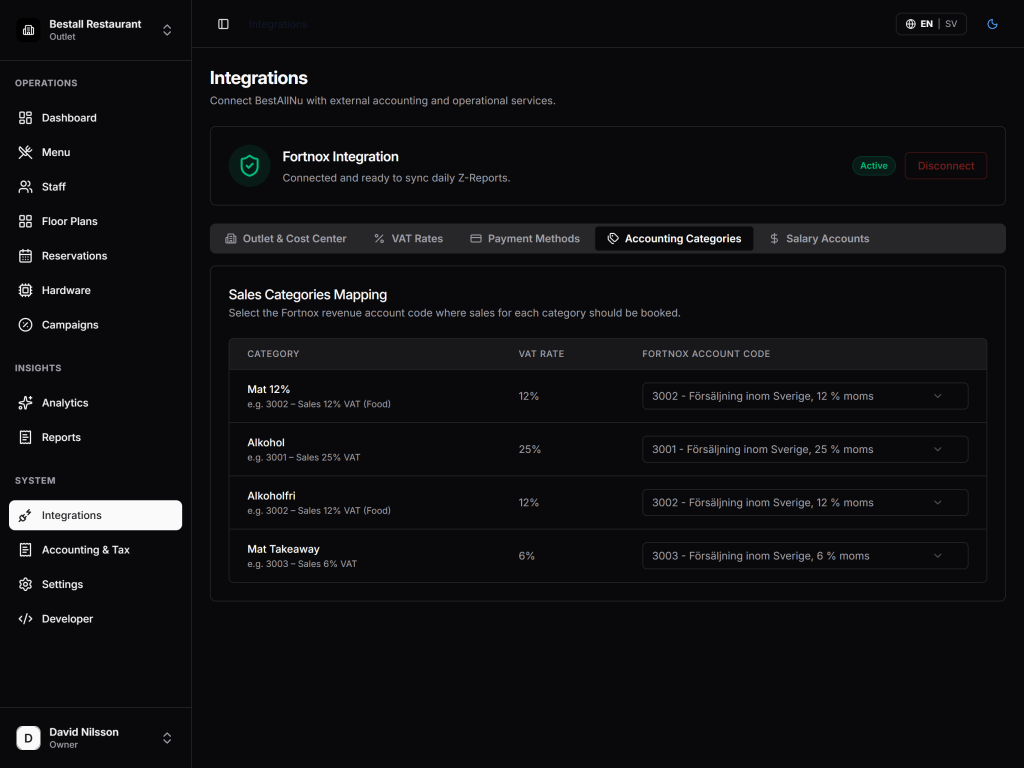Click the Hardware chip icon

[25, 290]
